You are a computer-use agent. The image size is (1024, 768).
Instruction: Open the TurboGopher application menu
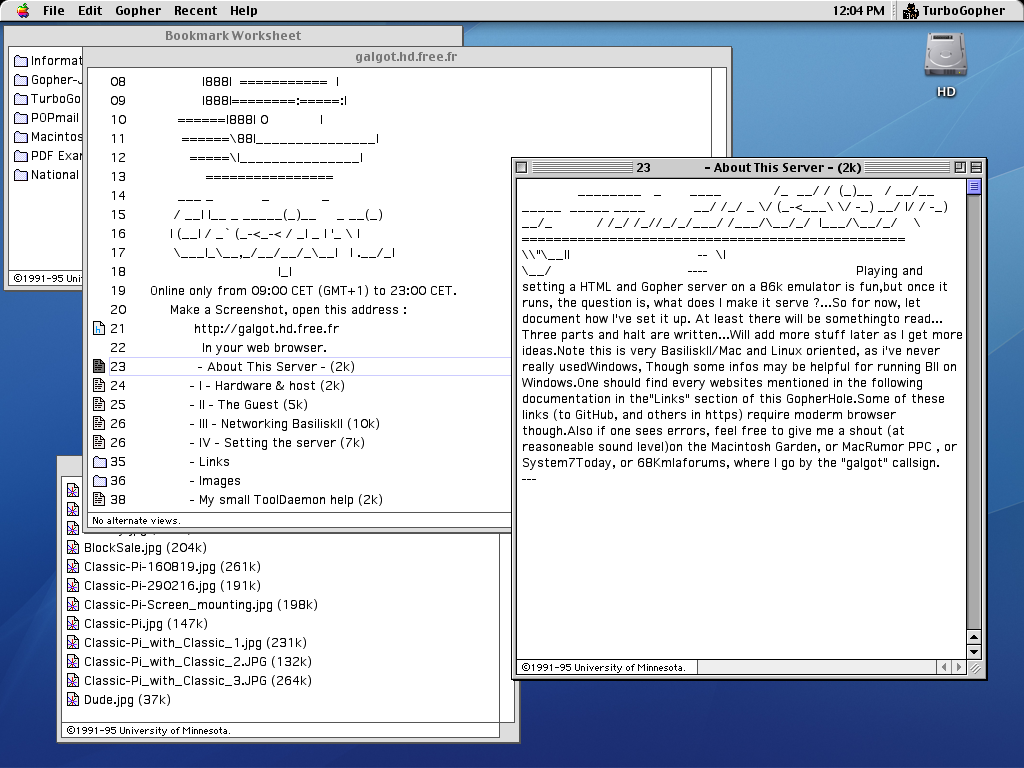[x=954, y=10]
